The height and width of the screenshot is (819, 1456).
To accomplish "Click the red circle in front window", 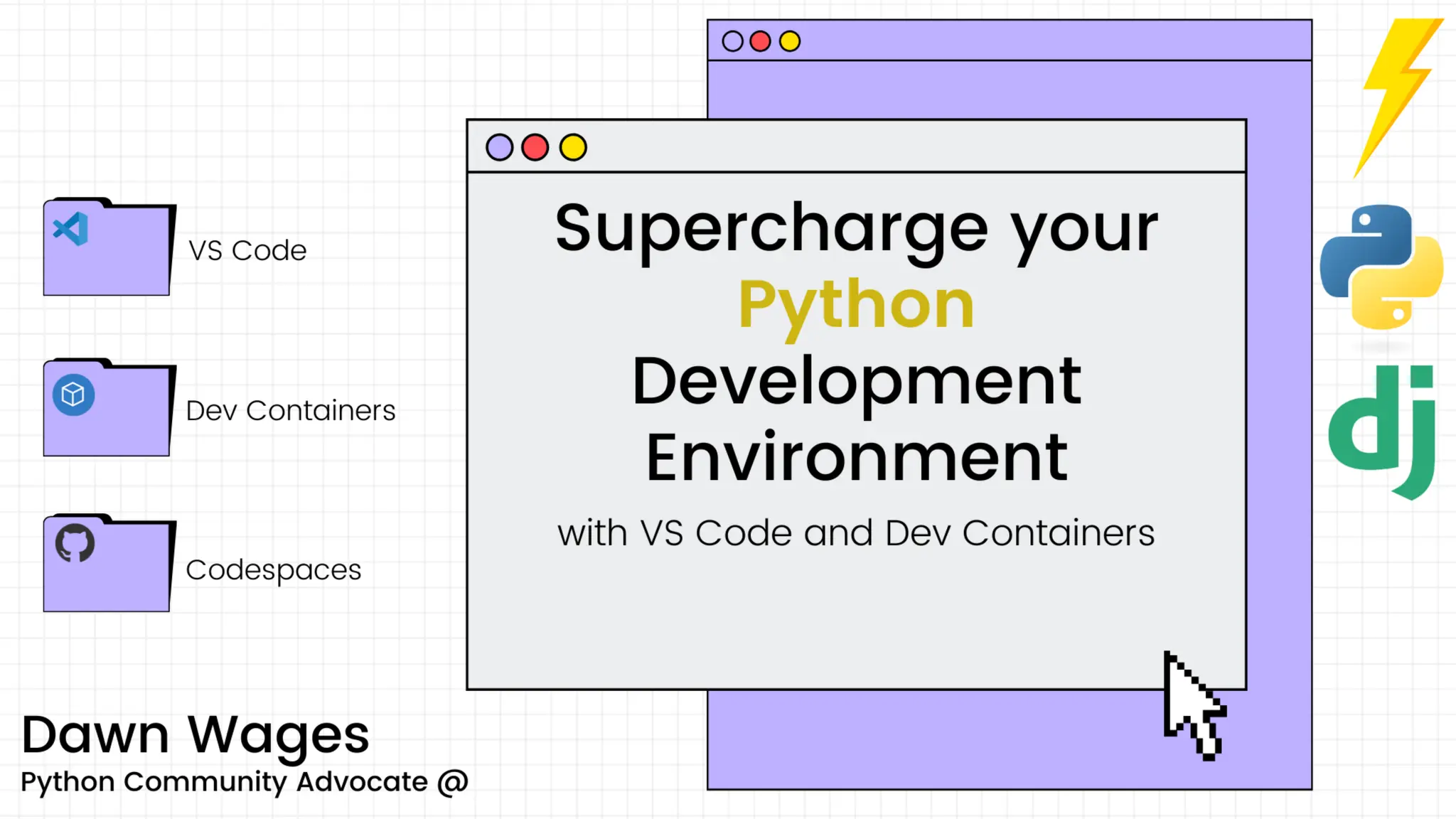I will [535, 148].
